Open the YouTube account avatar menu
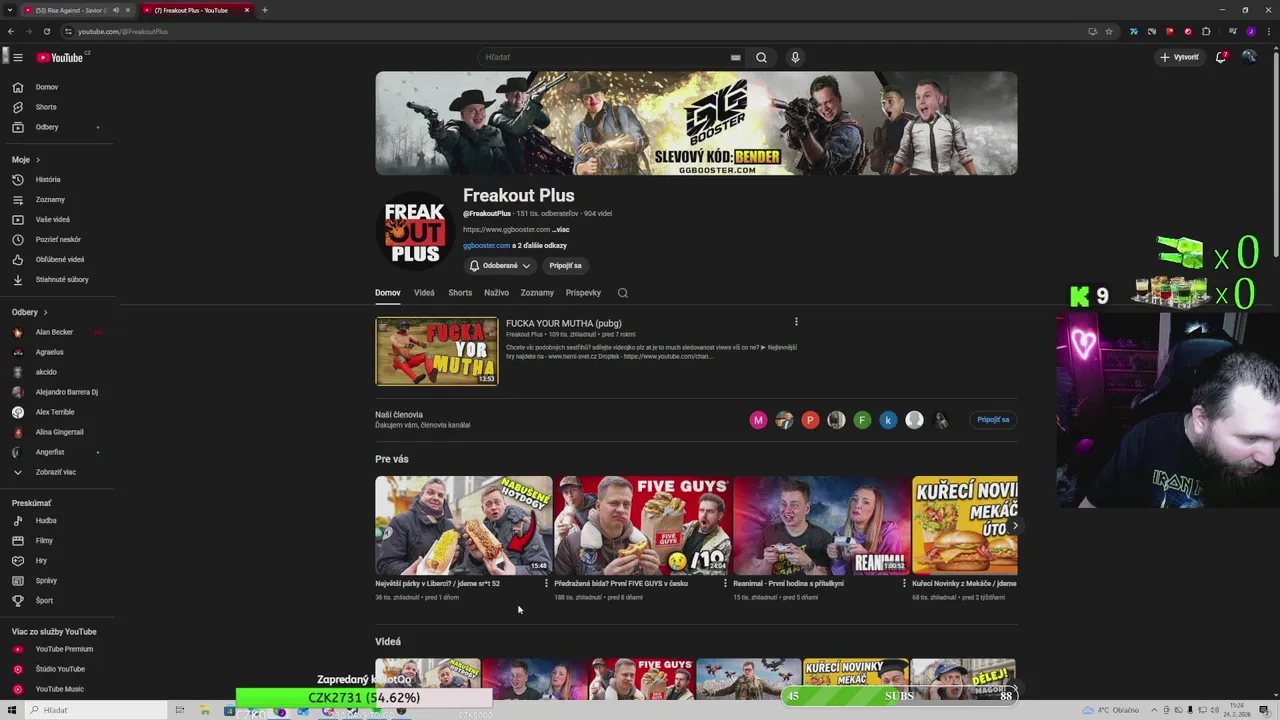 [1249, 57]
